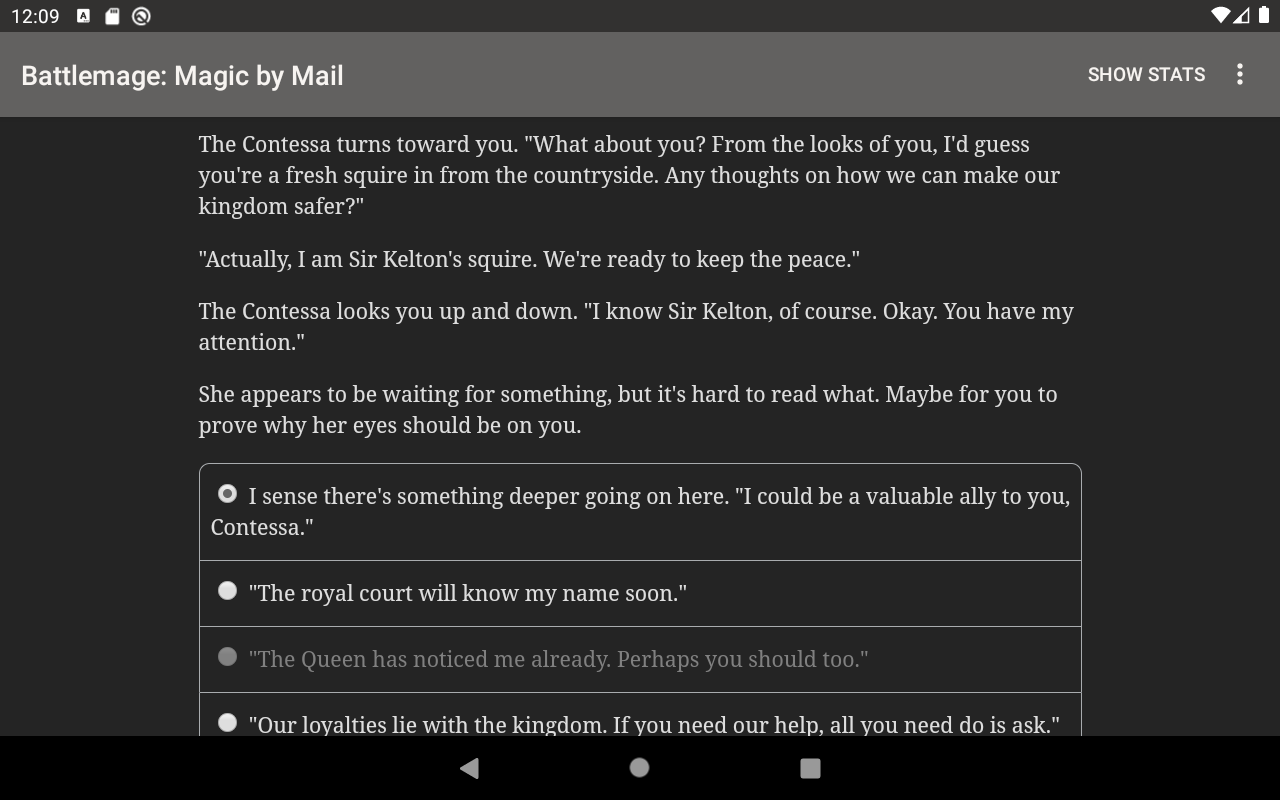1280x800 pixels.
Task: Tap the cellular signal strength icon
Action: tap(1241, 16)
